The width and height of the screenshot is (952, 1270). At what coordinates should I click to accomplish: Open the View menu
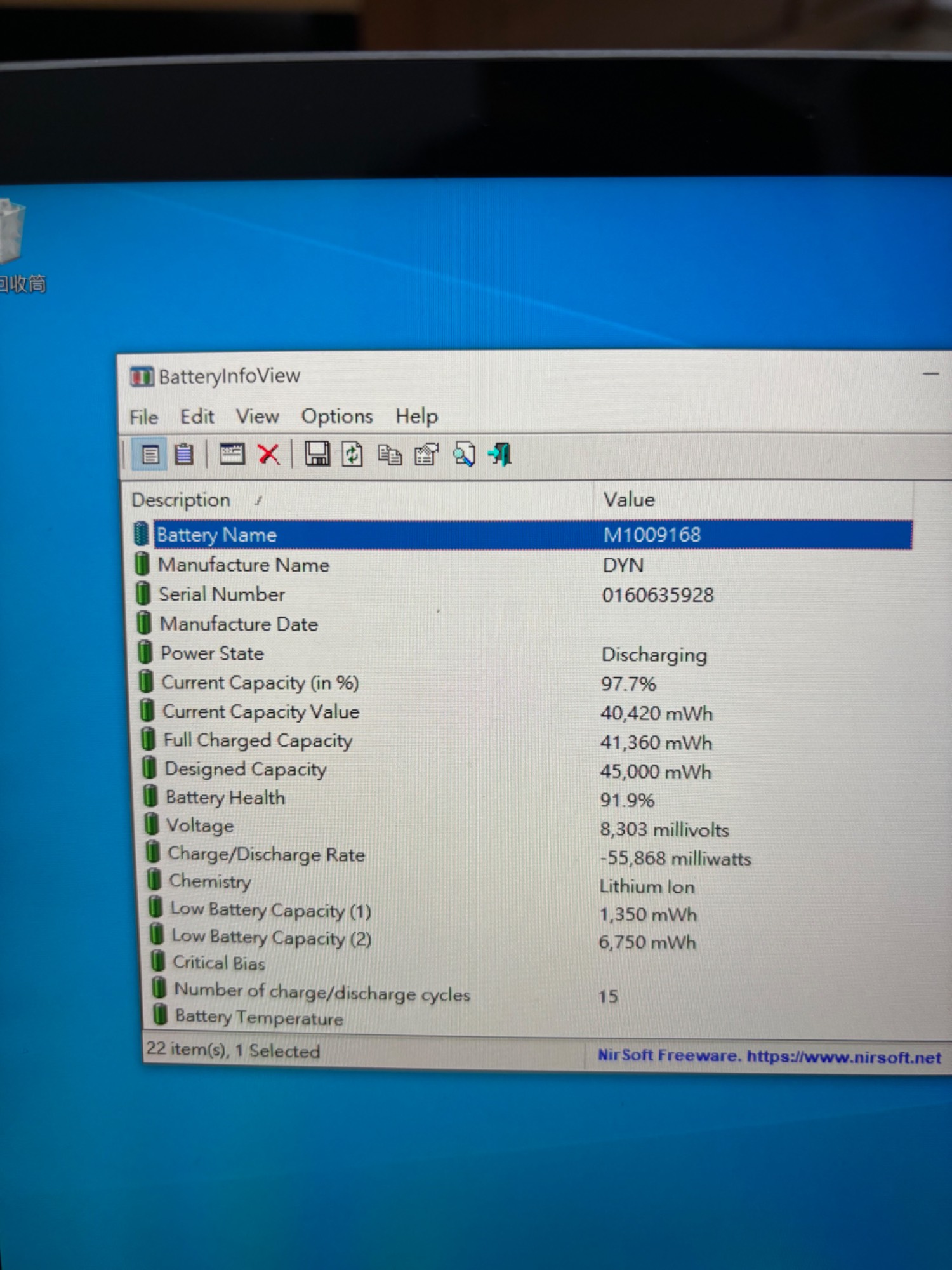[x=258, y=416]
